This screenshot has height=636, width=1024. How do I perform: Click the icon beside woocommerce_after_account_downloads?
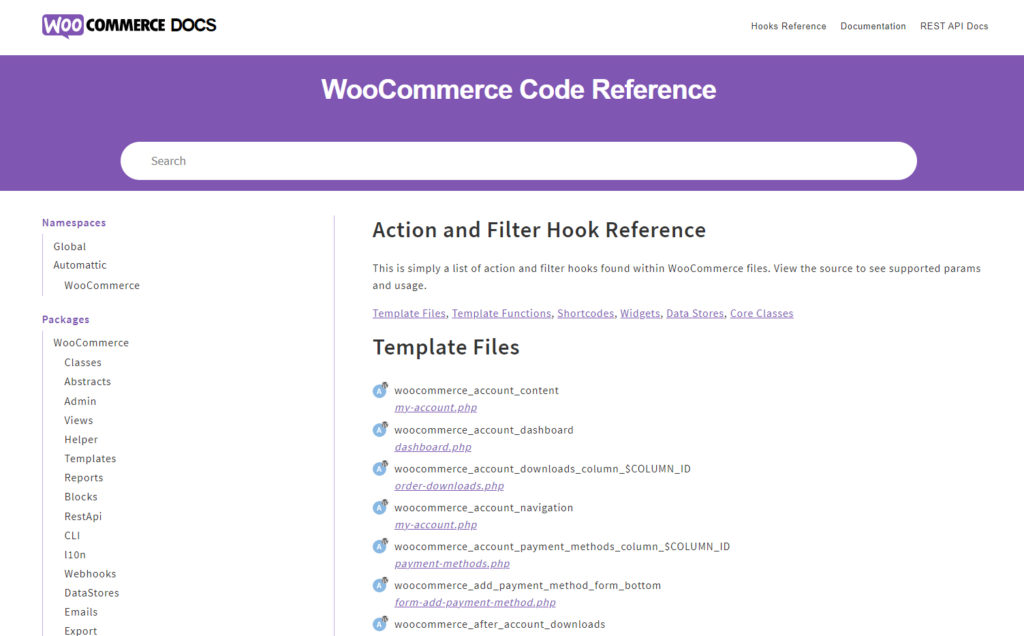point(380,624)
